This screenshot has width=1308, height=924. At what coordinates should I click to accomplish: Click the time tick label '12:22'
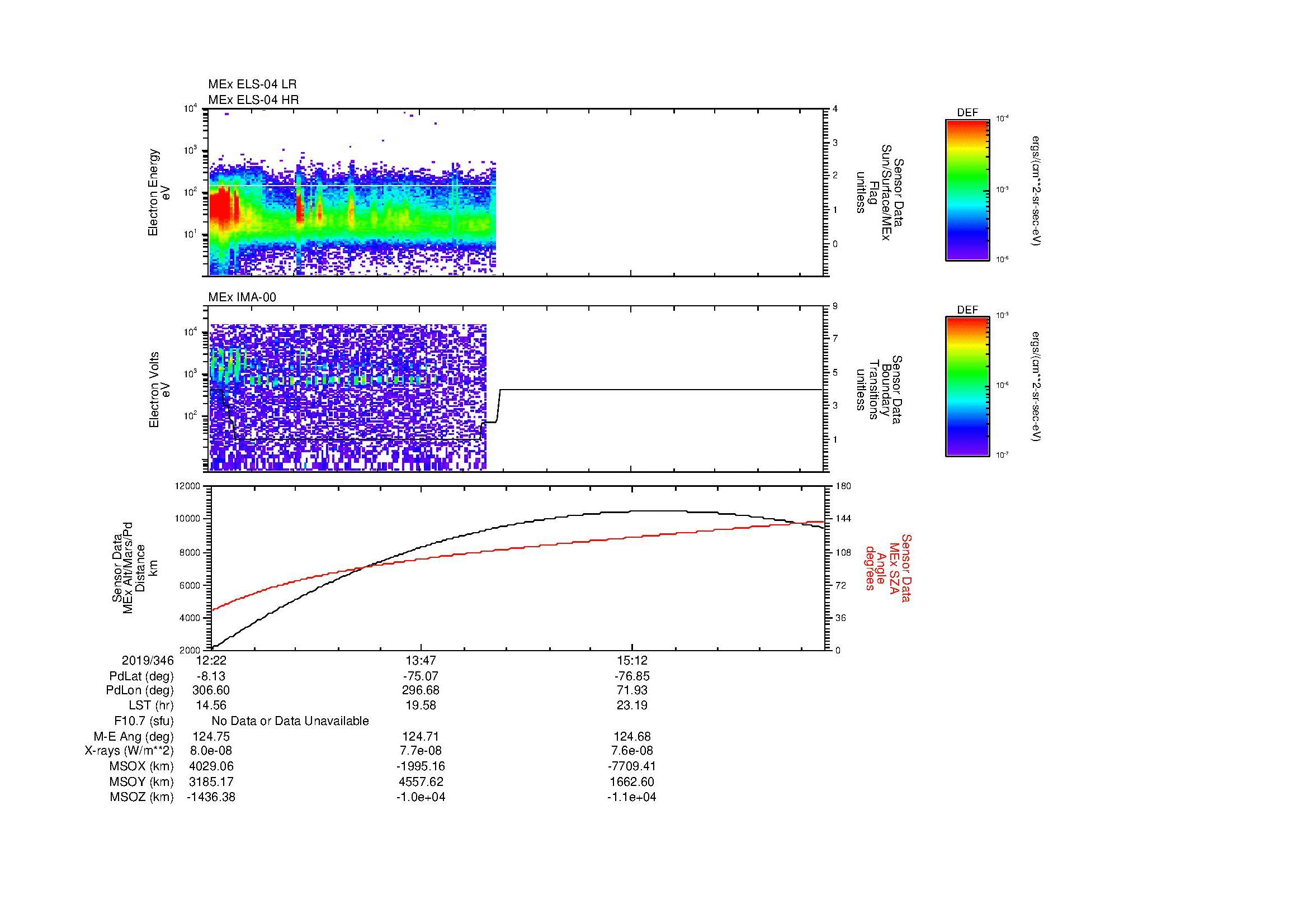pyautogui.click(x=211, y=660)
